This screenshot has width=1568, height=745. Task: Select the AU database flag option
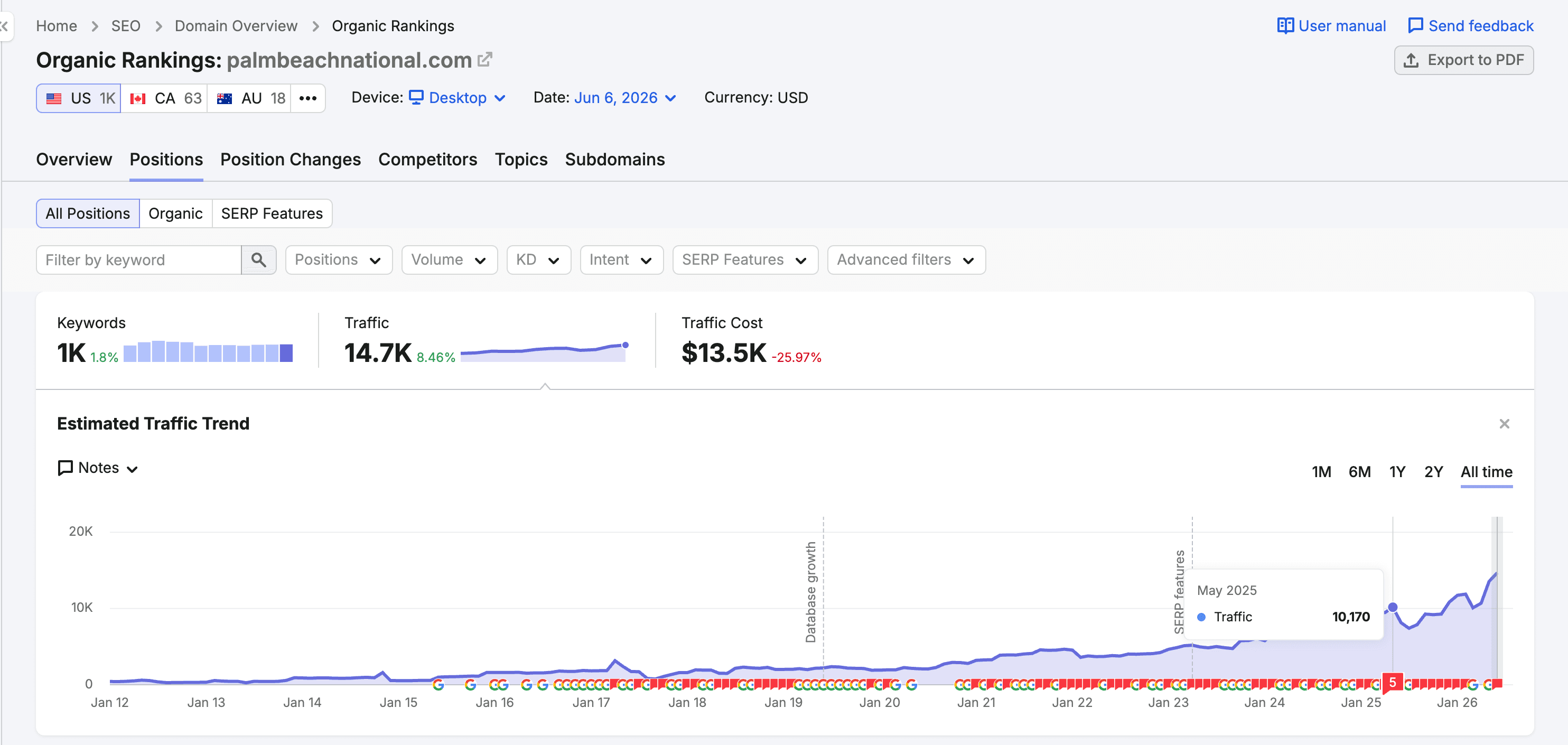coord(249,98)
